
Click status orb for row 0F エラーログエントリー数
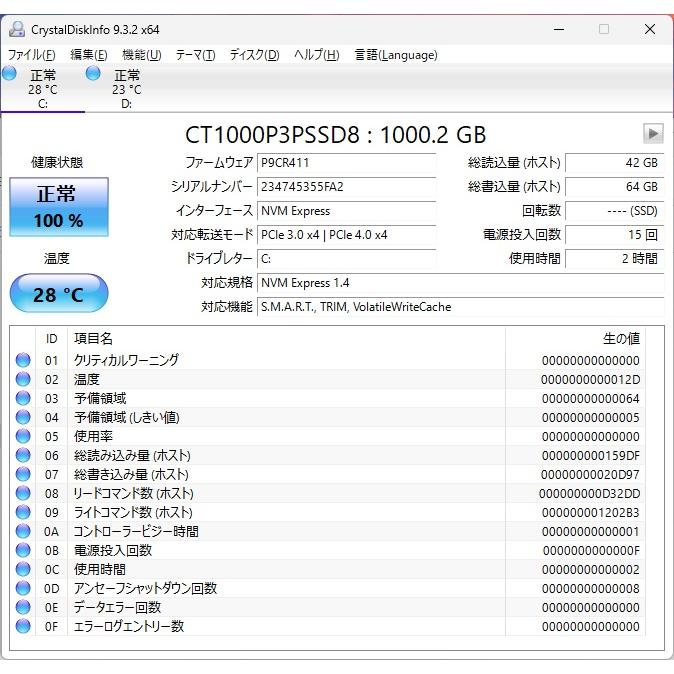point(23,626)
